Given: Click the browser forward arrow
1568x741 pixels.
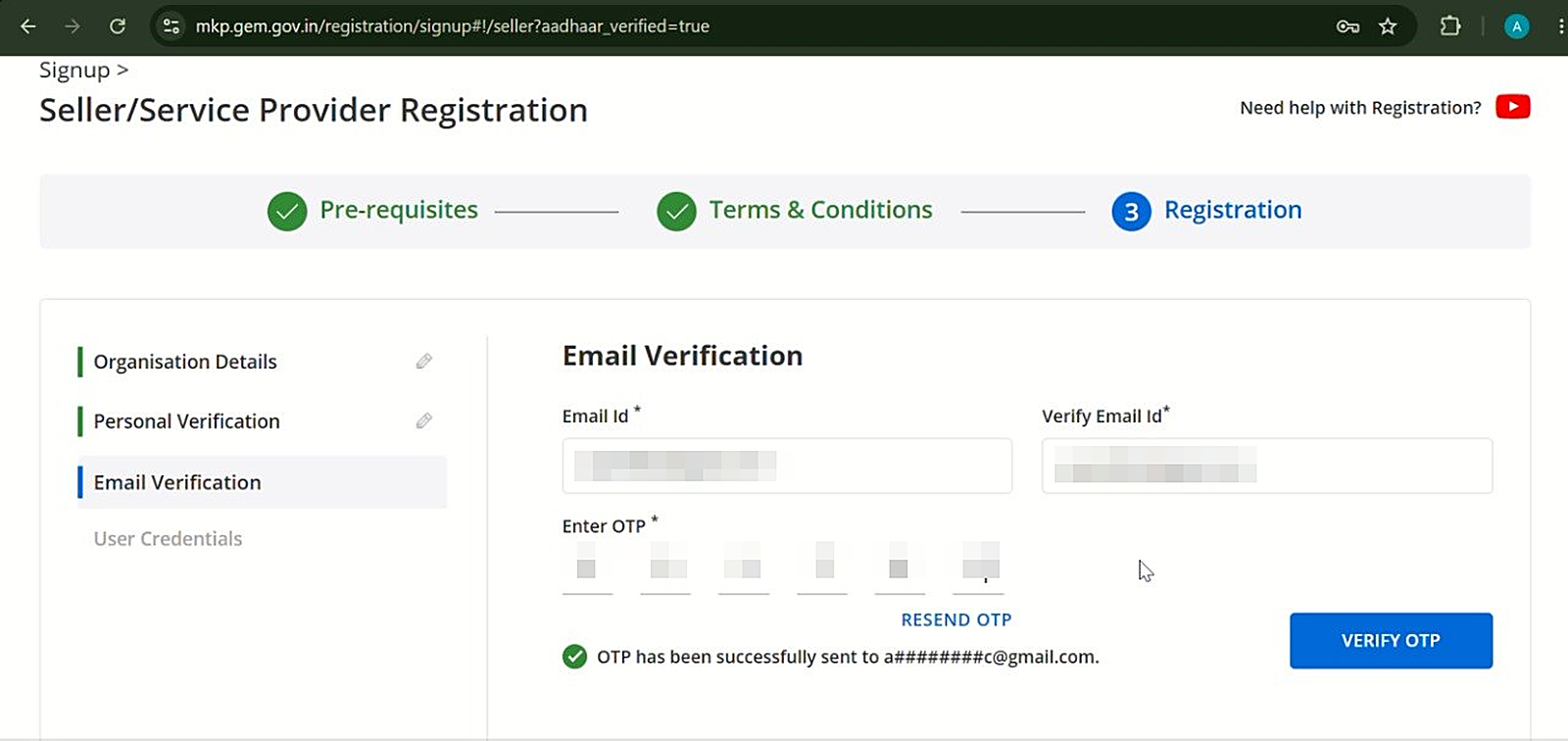Looking at the screenshot, I should tap(73, 26).
